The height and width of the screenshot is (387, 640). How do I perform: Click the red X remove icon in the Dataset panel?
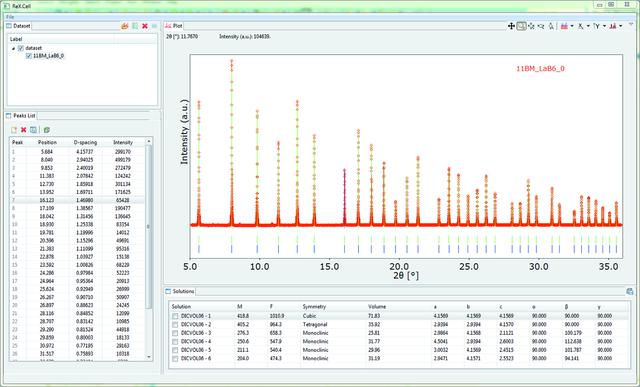144,26
